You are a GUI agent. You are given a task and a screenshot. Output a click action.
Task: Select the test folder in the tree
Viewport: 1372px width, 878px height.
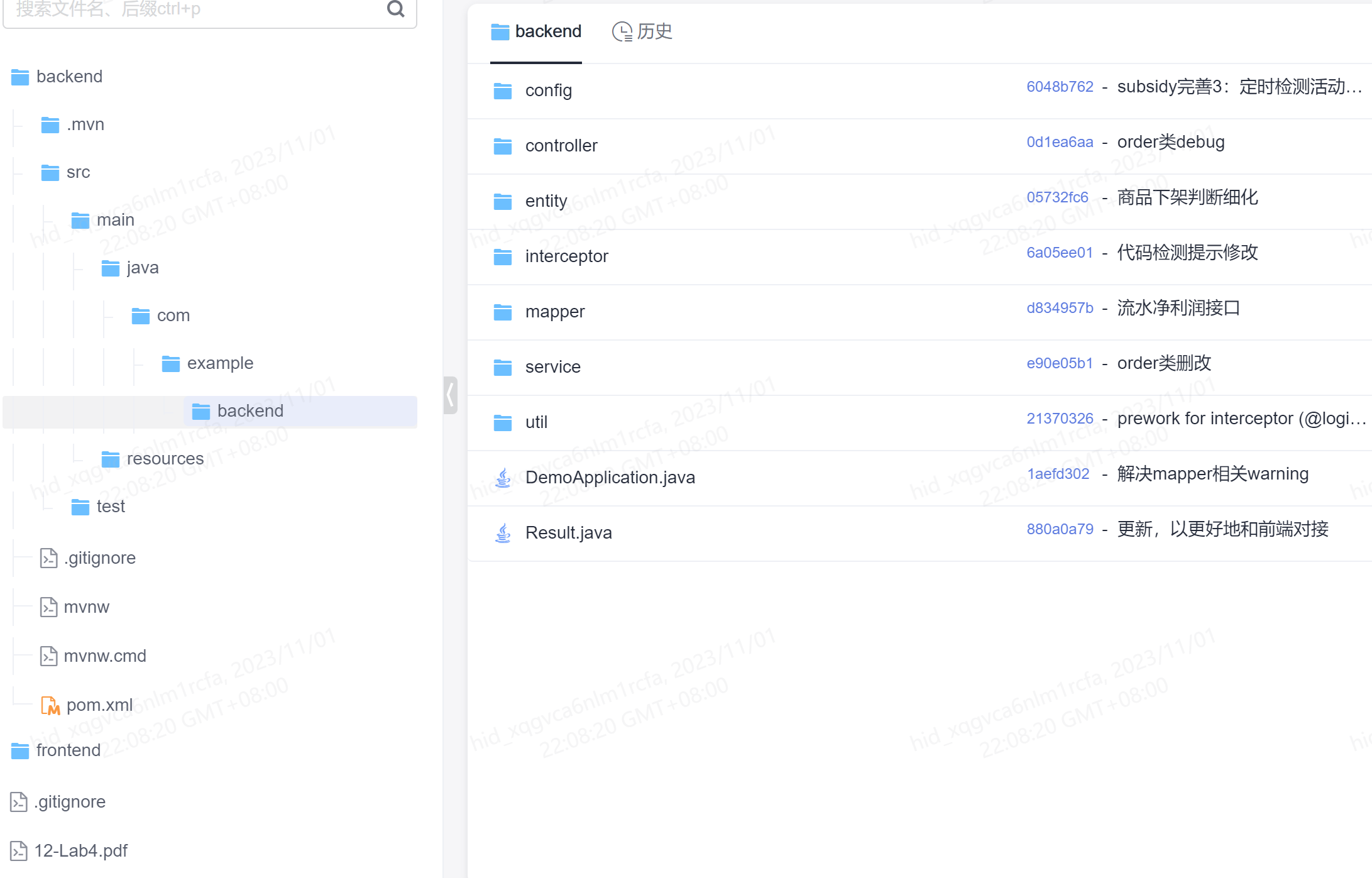coord(111,507)
